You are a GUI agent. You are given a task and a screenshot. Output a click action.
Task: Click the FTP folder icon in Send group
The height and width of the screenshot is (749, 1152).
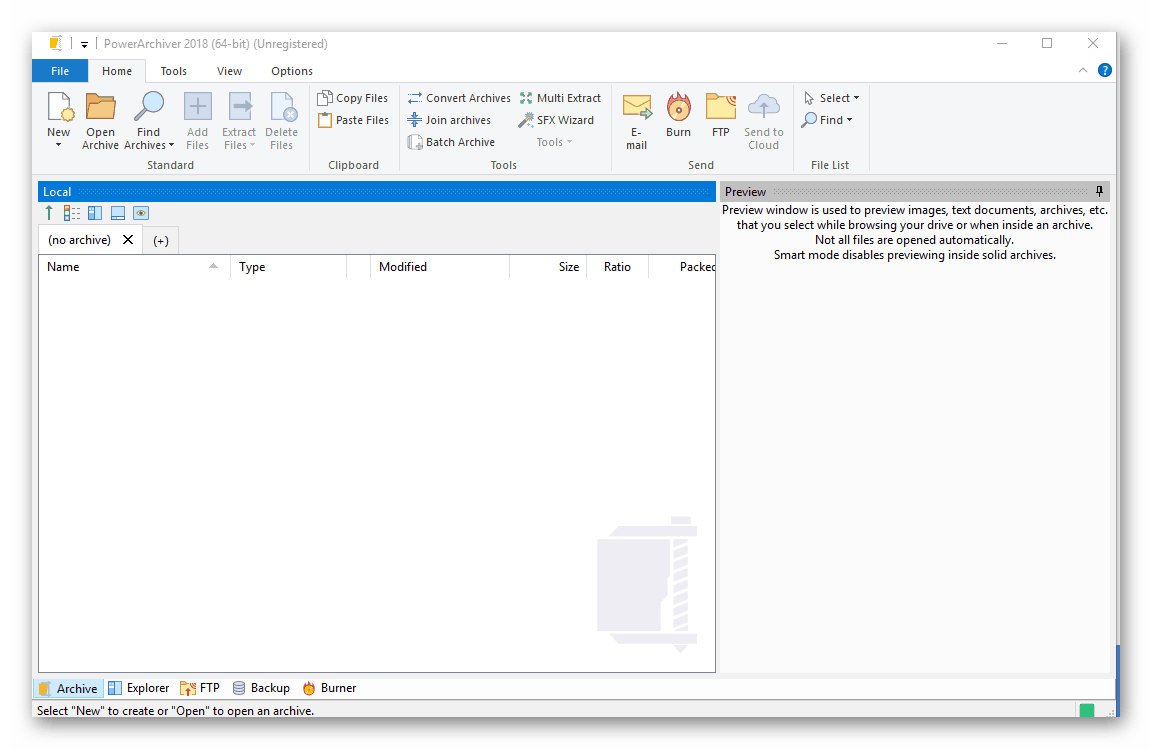(x=721, y=107)
